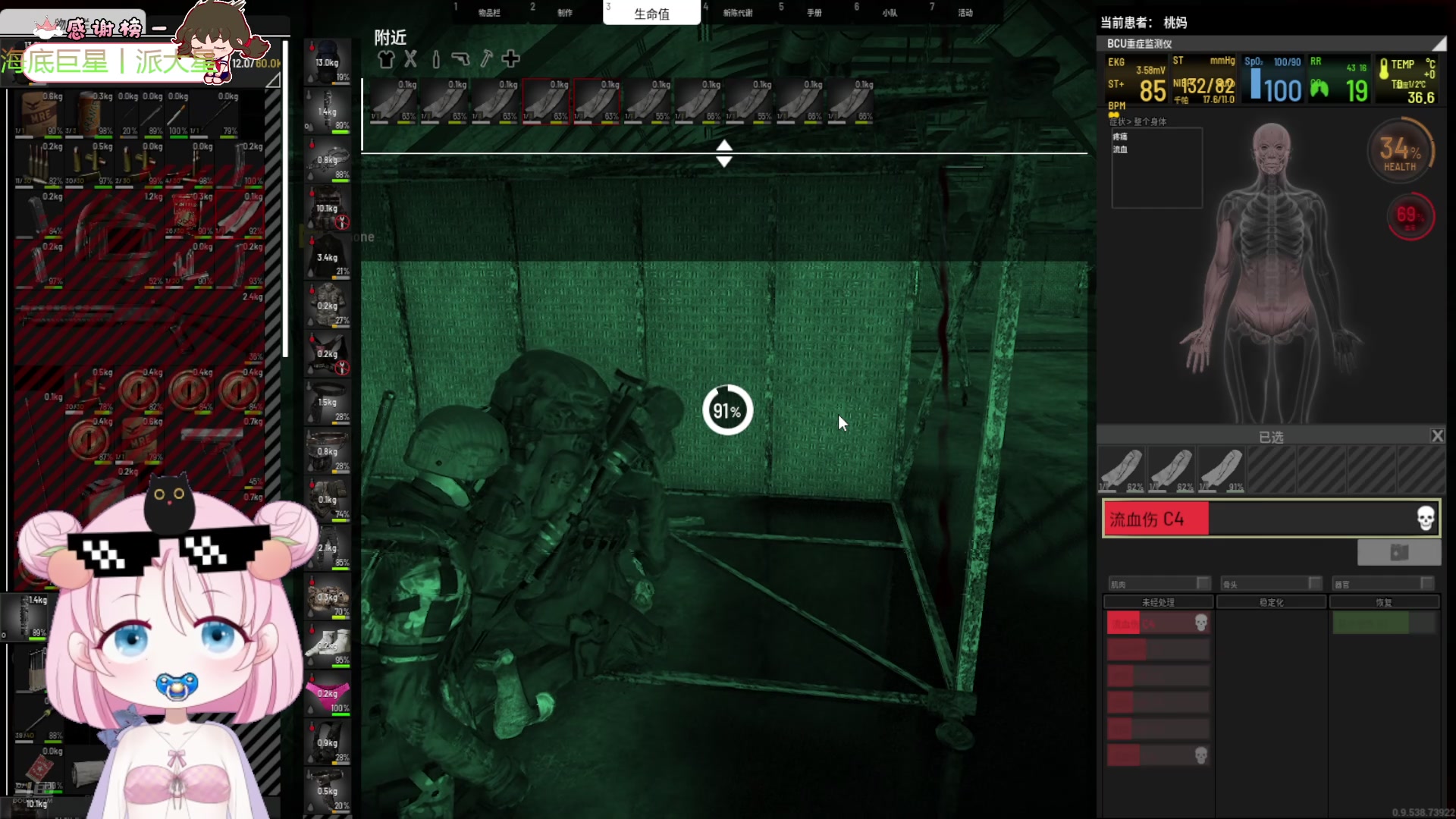Select the white 95% footwear slot
This screenshot has height=819, width=1456.
coord(328,645)
